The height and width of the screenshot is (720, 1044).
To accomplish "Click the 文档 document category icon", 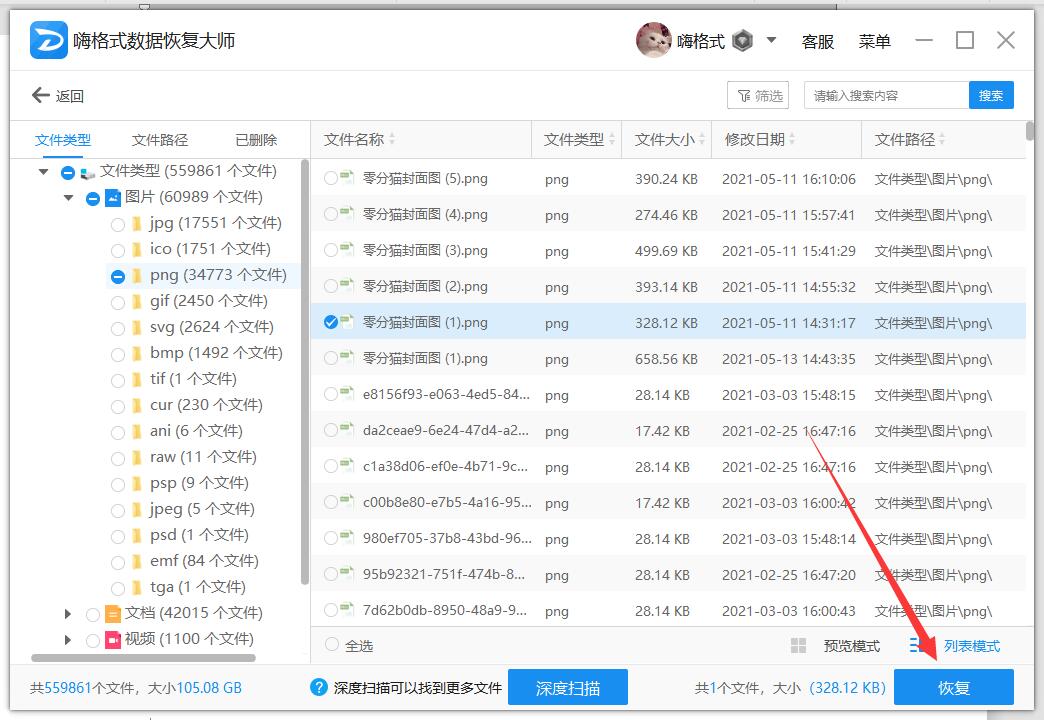I will (x=113, y=613).
